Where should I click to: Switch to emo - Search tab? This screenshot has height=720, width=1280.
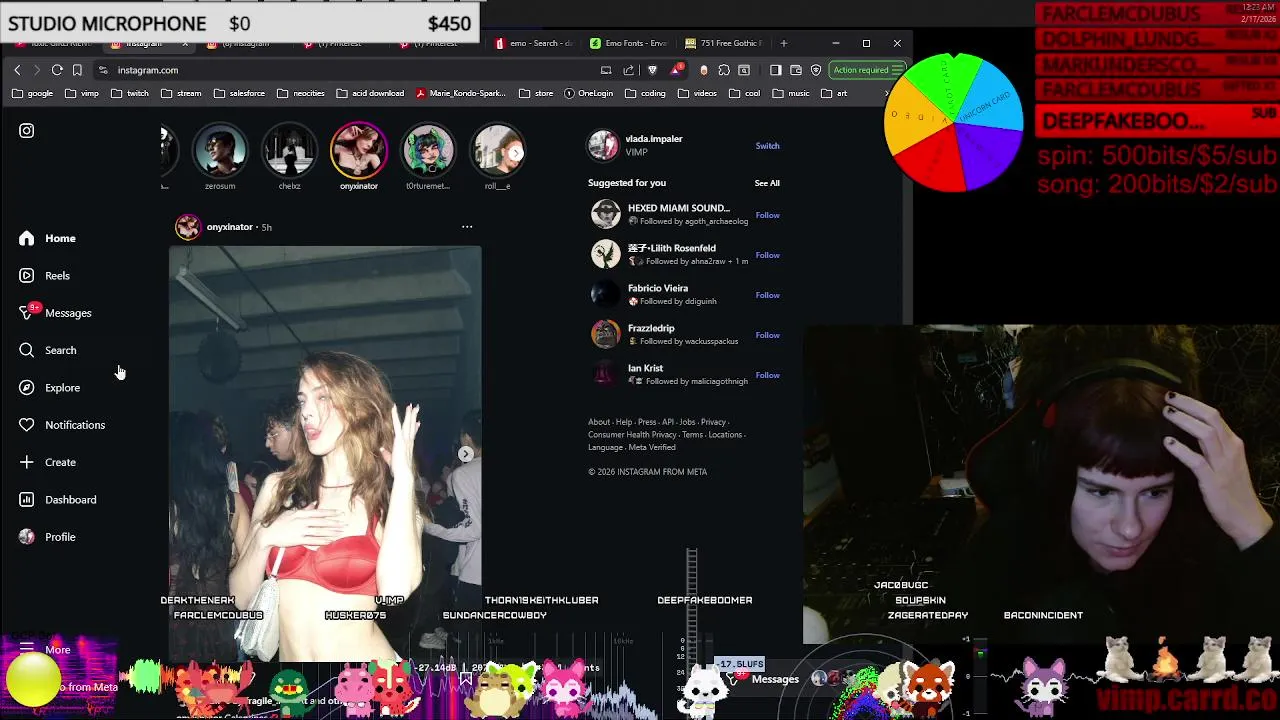click(535, 43)
